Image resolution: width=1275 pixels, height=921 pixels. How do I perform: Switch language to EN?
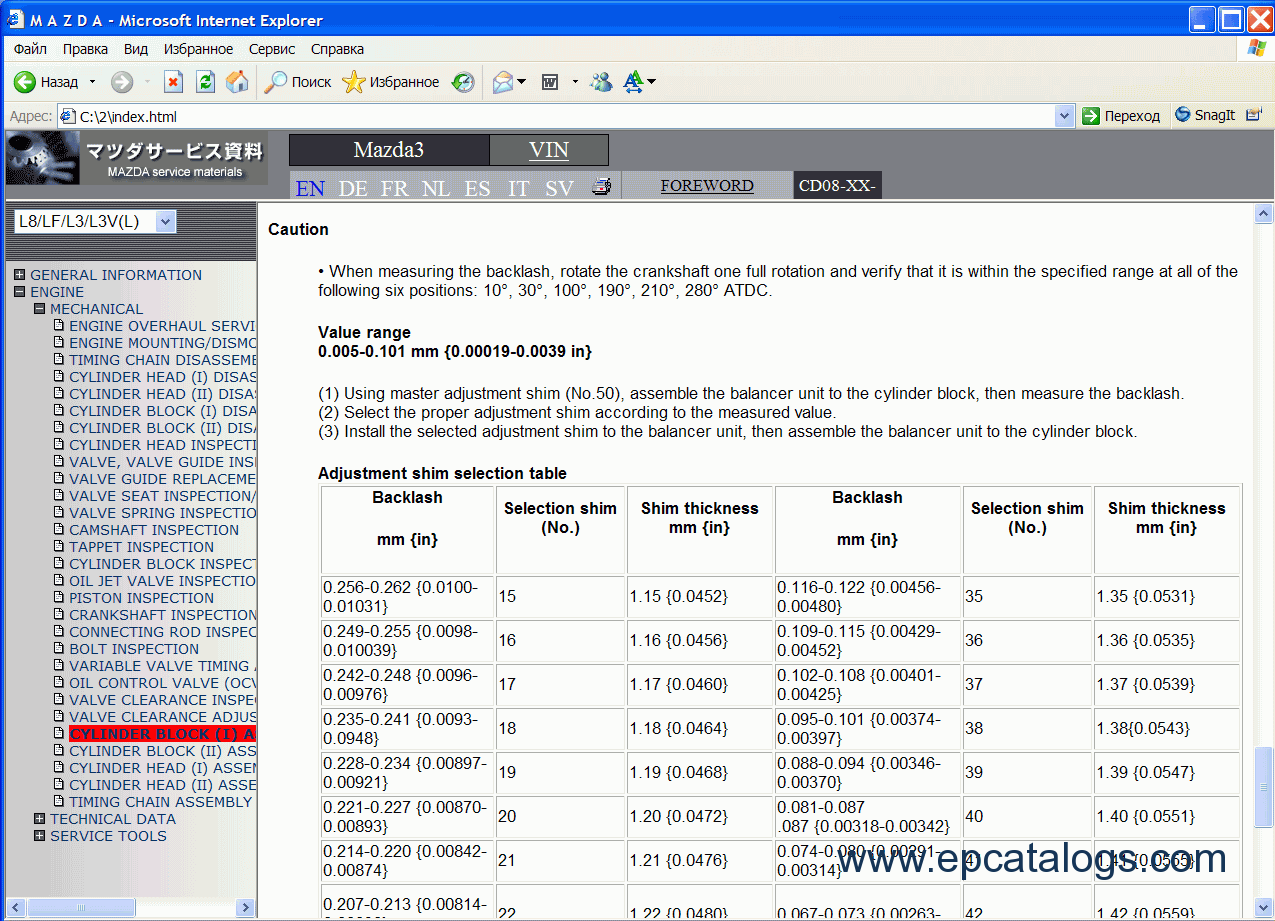coord(310,188)
